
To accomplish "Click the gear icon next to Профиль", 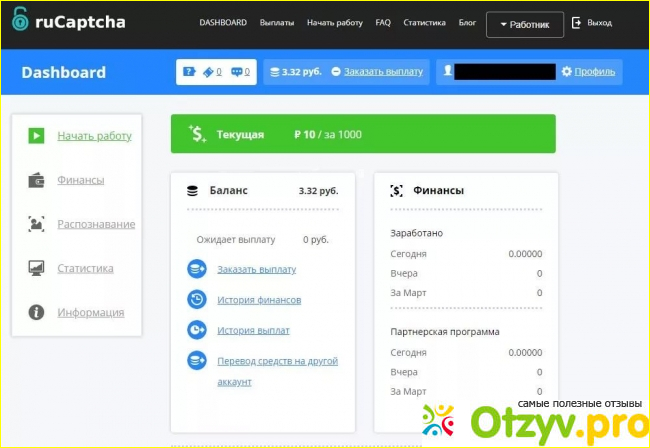I will pyautogui.click(x=567, y=72).
